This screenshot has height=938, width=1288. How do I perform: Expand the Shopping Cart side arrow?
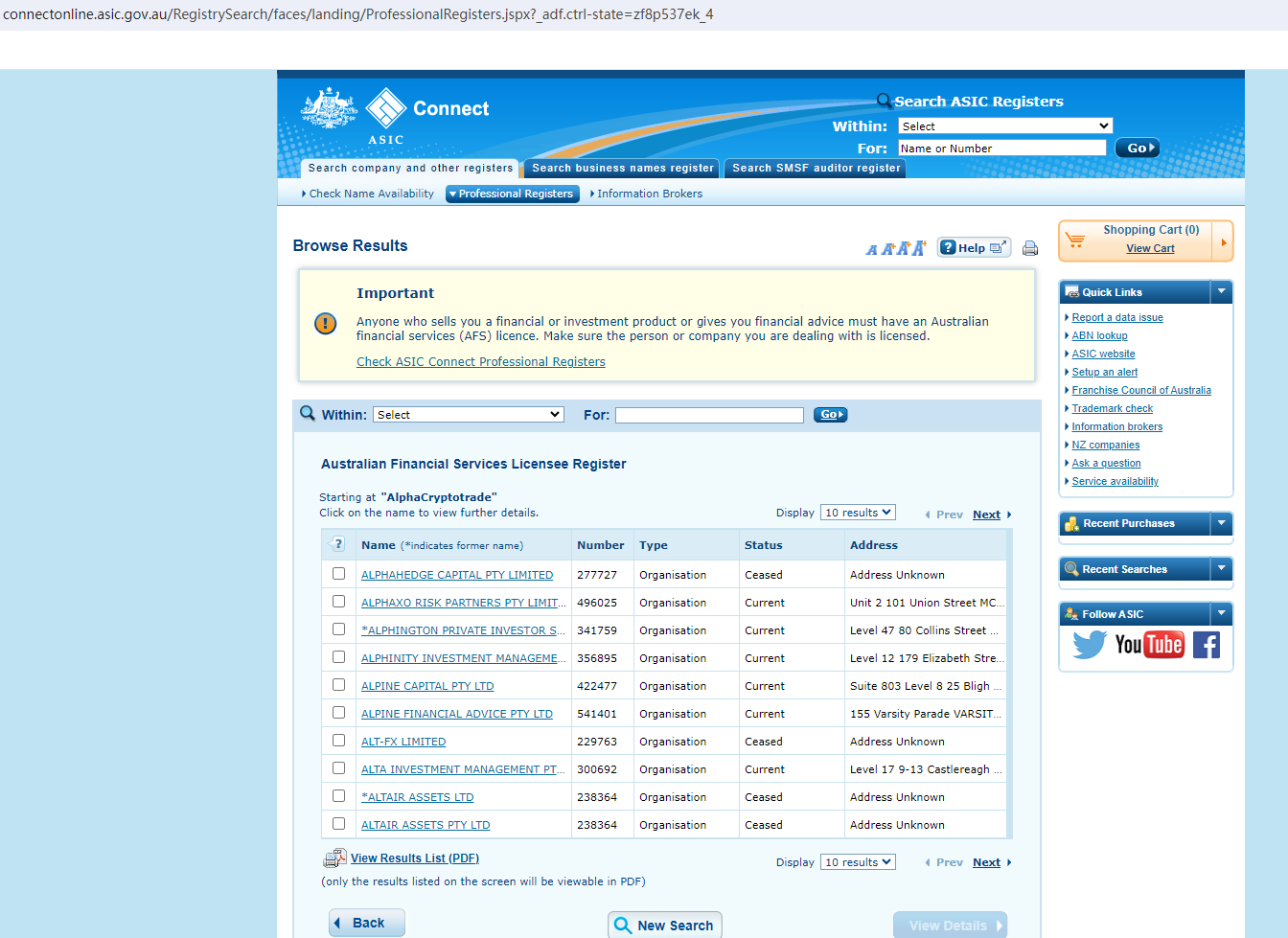(x=1223, y=241)
